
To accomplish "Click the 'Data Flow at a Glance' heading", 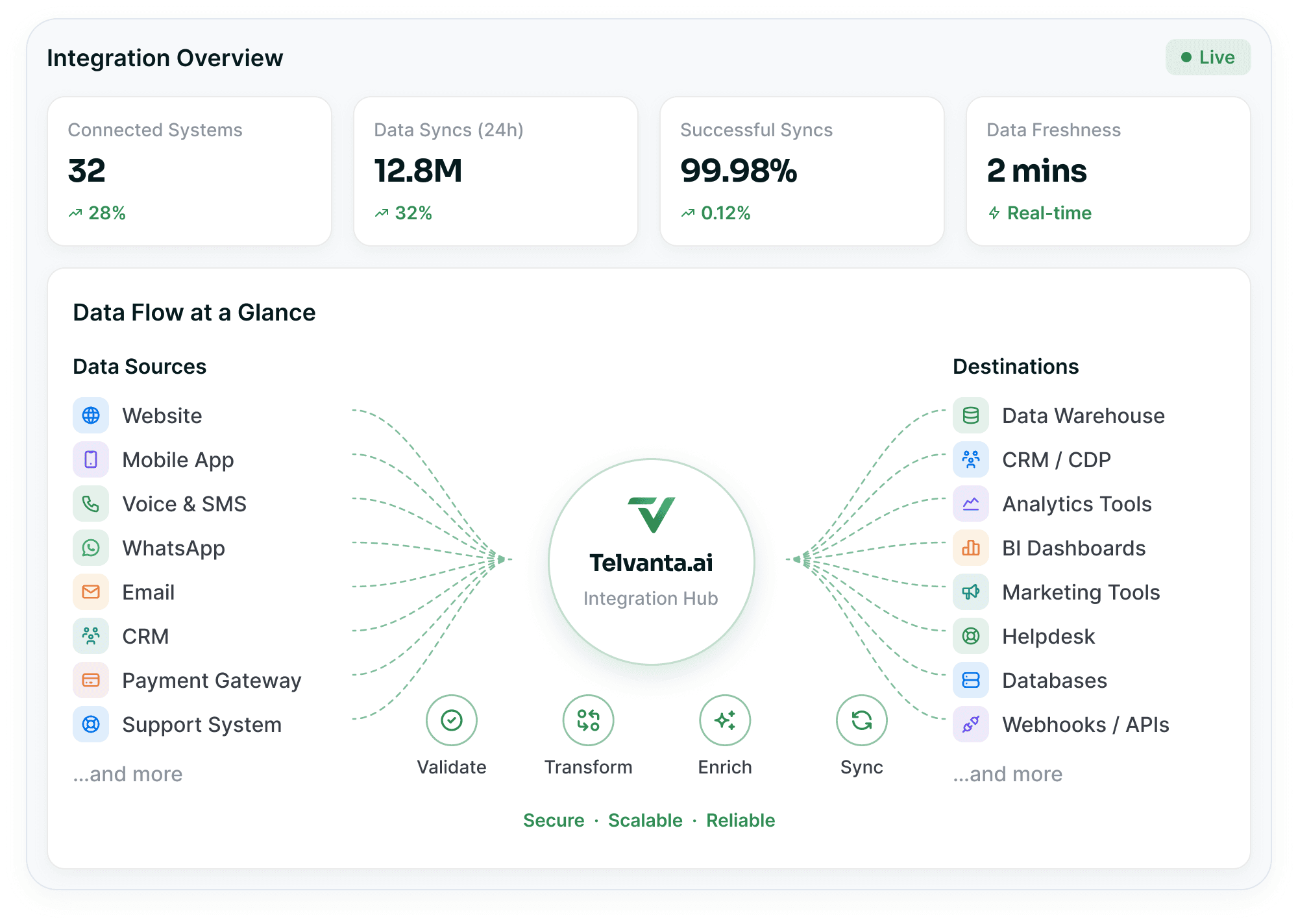I will click(x=194, y=313).
